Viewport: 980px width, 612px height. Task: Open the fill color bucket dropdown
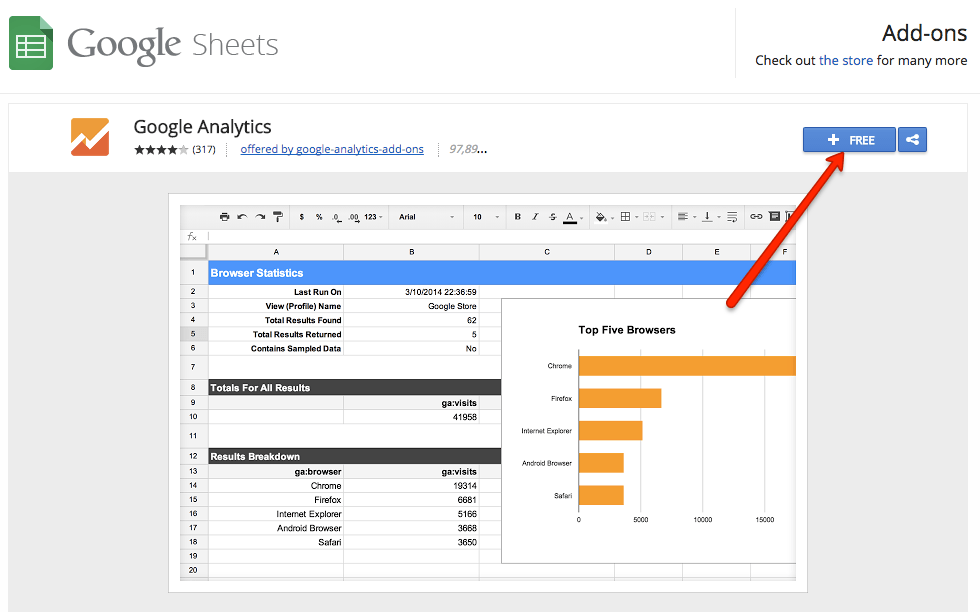(604, 217)
